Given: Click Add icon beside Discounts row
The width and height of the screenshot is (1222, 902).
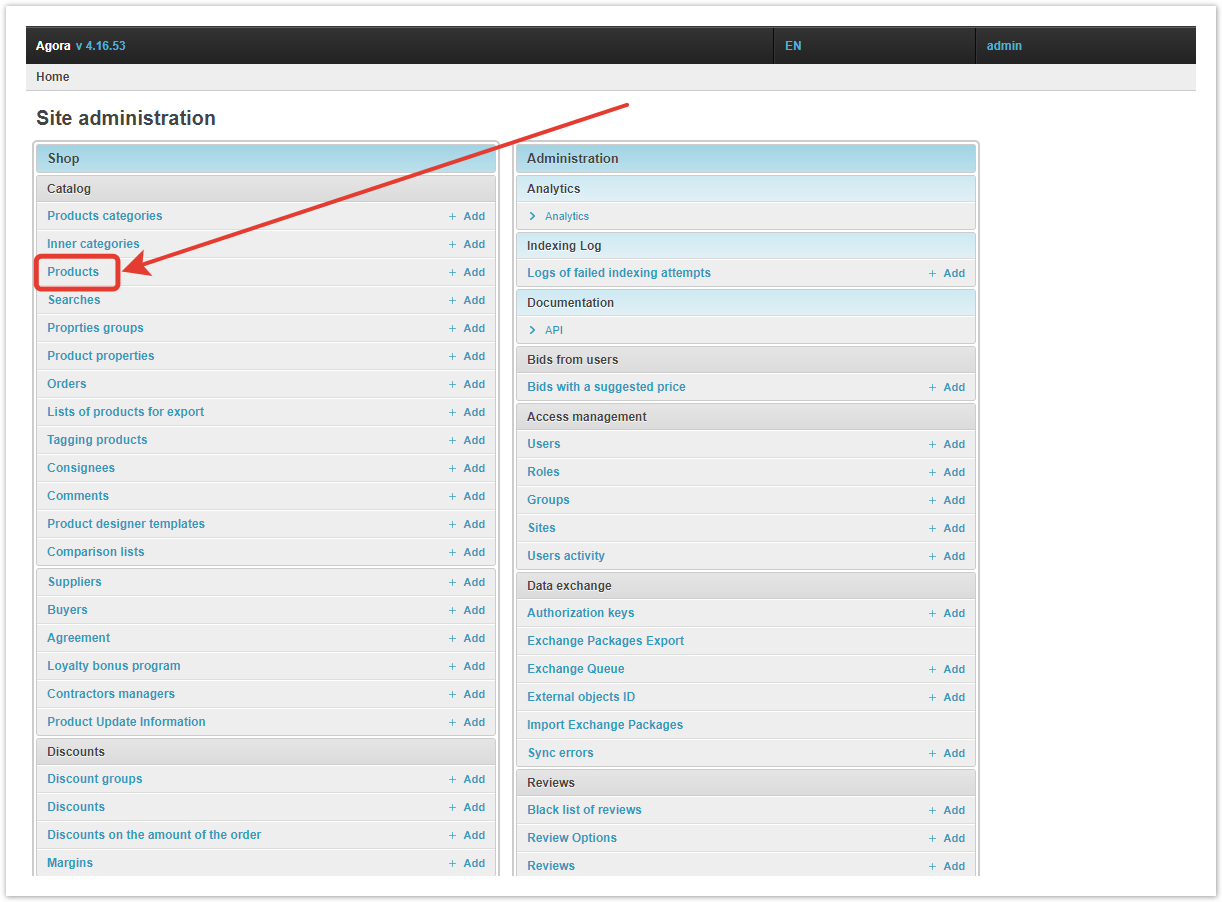Looking at the screenshot, I should pyautogui.click(x=467, y=807).
